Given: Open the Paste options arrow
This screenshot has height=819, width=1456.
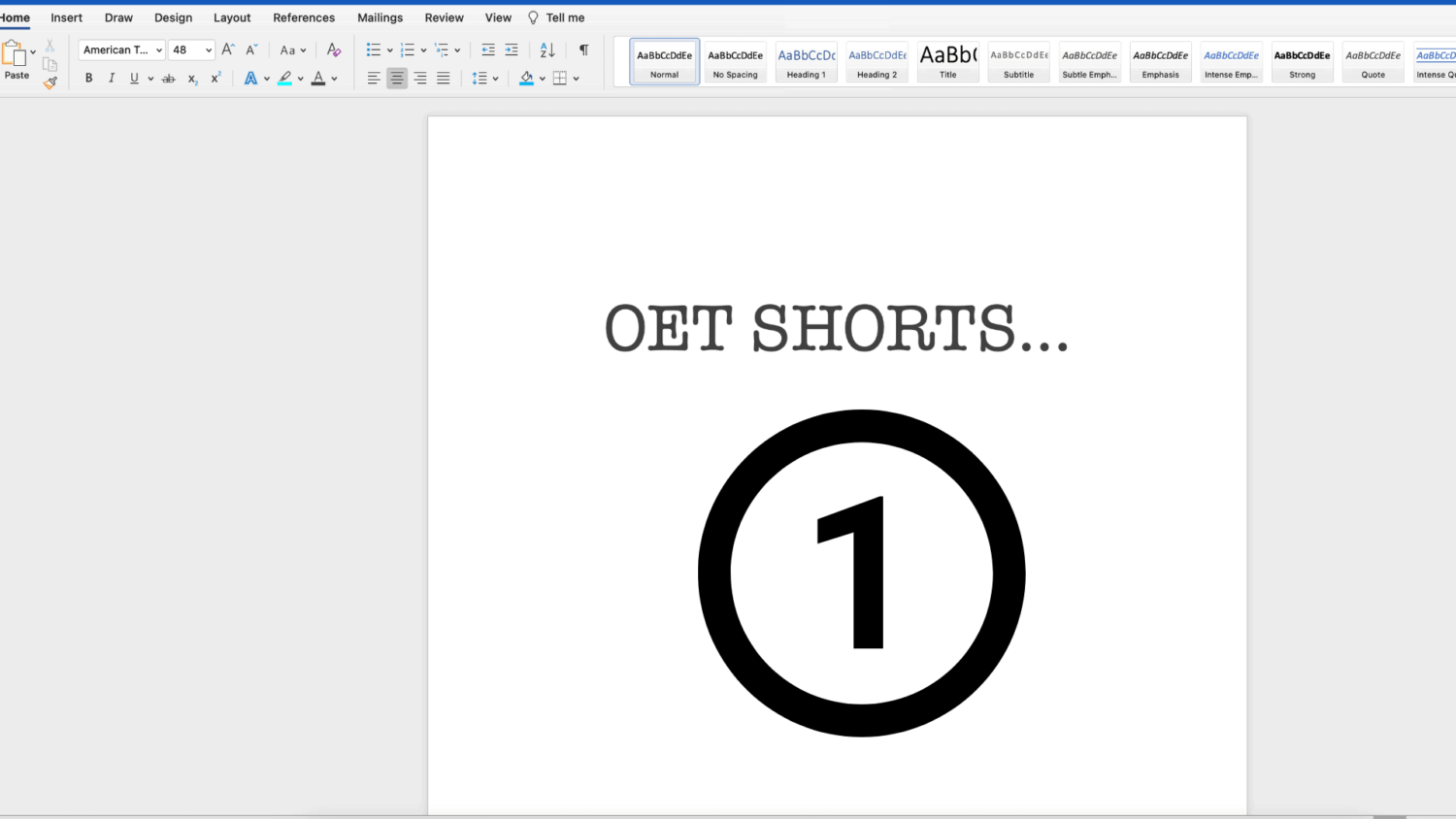Looking at the screenshot, I should pos(33,52).
